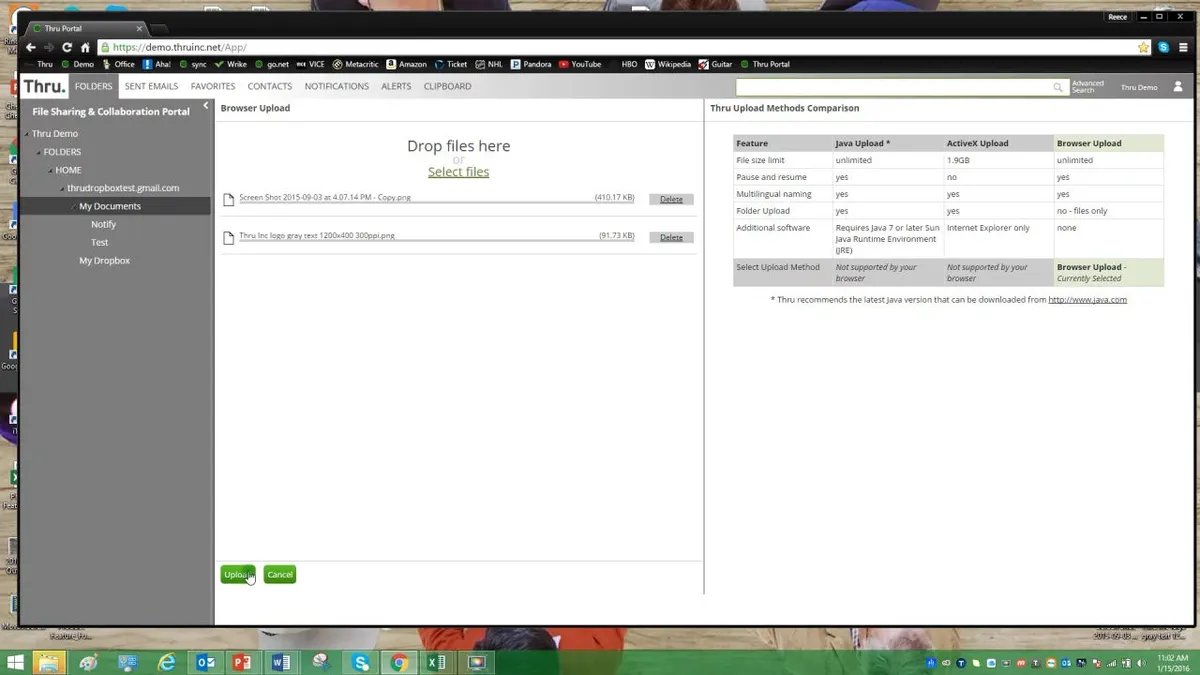The image size is (1200, 675).
Task: Collapse the left sidebar panel arrow
Action: (206, 106)
